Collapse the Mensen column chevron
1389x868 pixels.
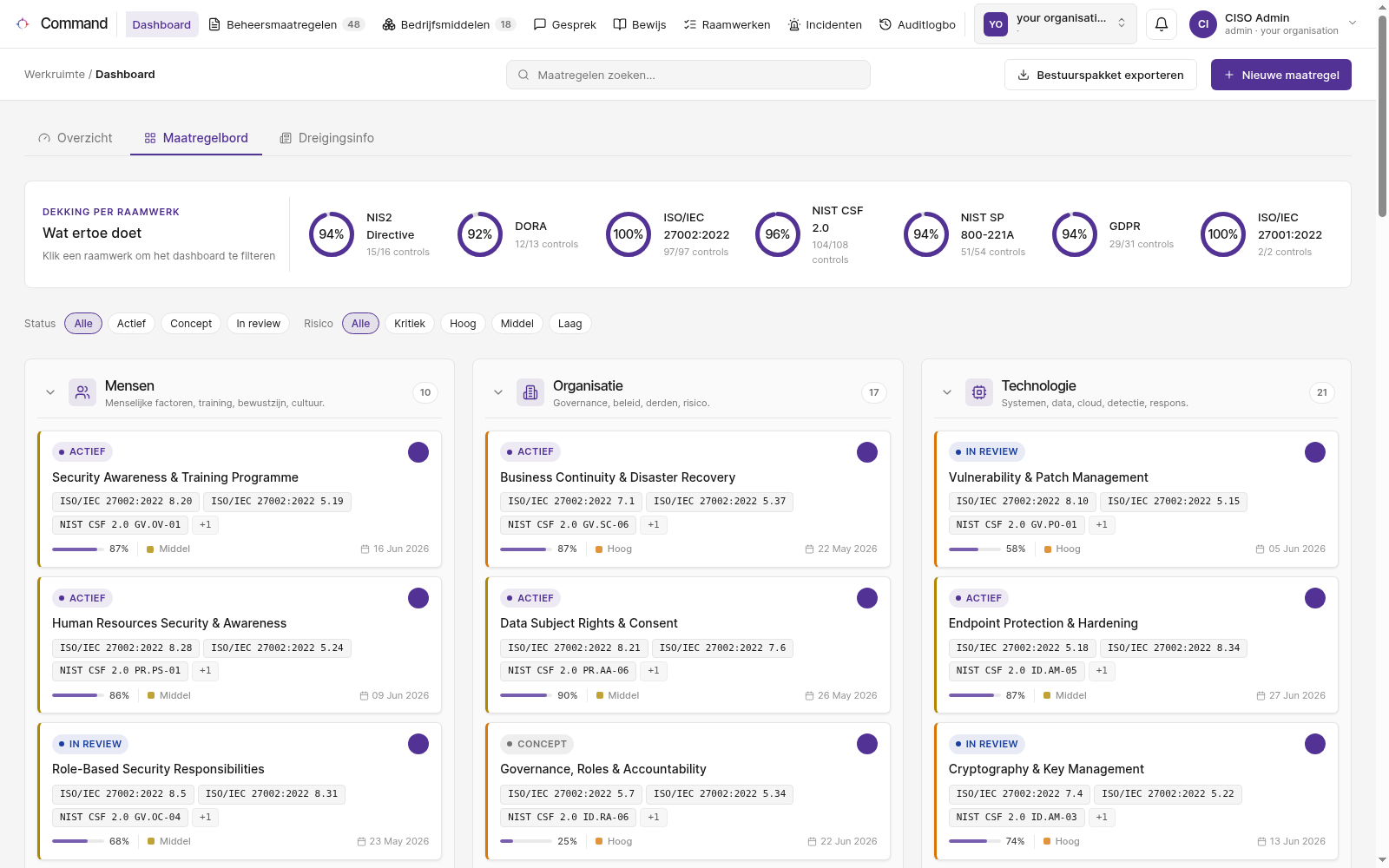(50, 392)
